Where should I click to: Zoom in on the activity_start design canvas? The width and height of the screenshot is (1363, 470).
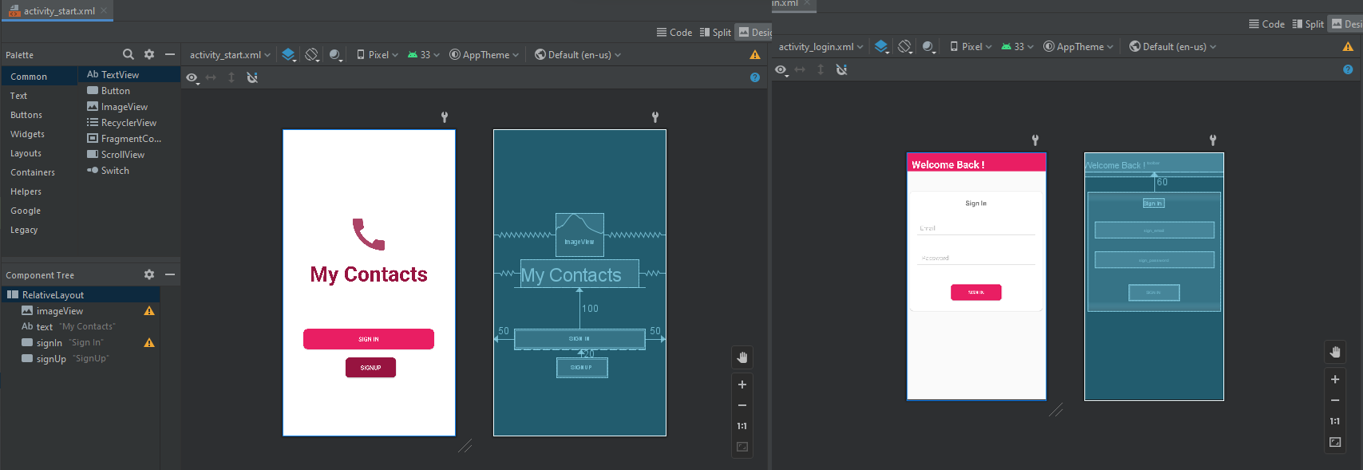(x=742, y=385)
